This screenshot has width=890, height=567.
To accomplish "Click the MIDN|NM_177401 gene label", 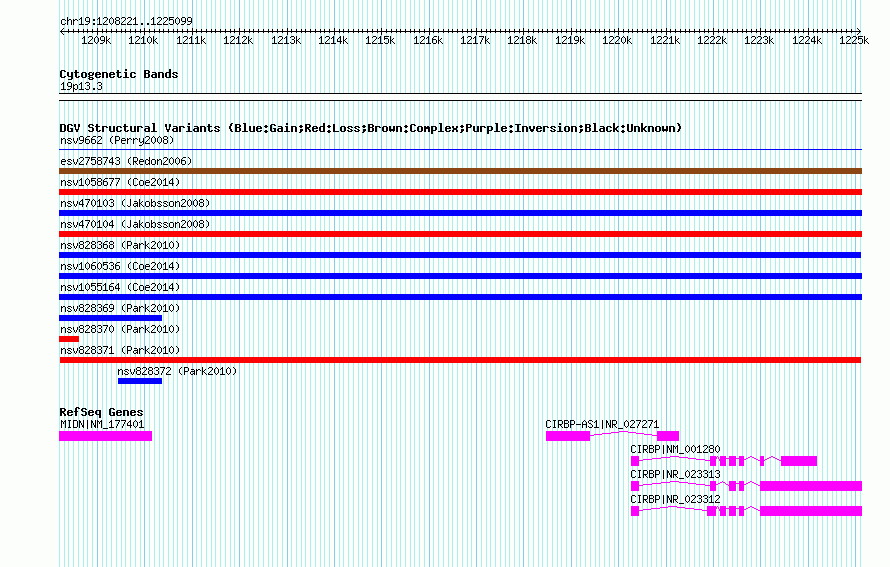I will click(102, 425).
